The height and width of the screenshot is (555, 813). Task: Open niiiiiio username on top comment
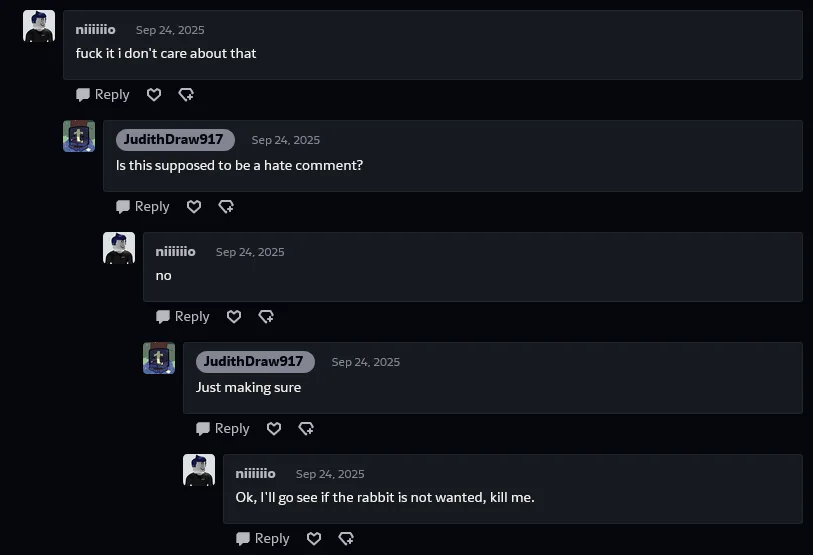(96, 30)
